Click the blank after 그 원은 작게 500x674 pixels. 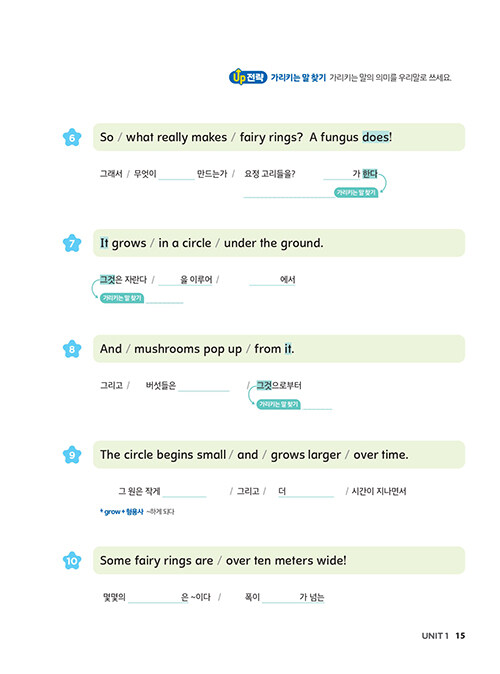pos(184,492)
